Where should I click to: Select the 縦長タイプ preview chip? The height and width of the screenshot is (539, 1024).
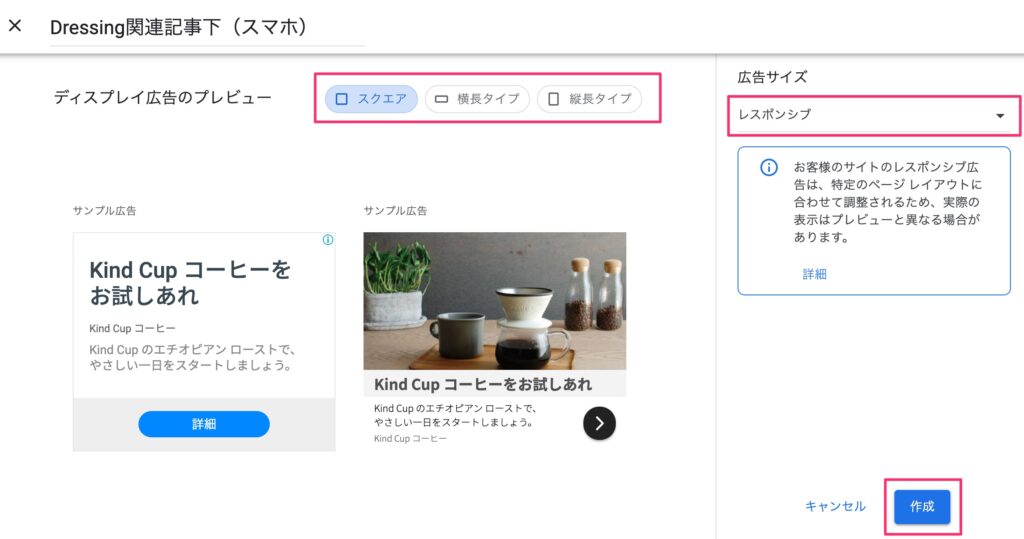589,99
